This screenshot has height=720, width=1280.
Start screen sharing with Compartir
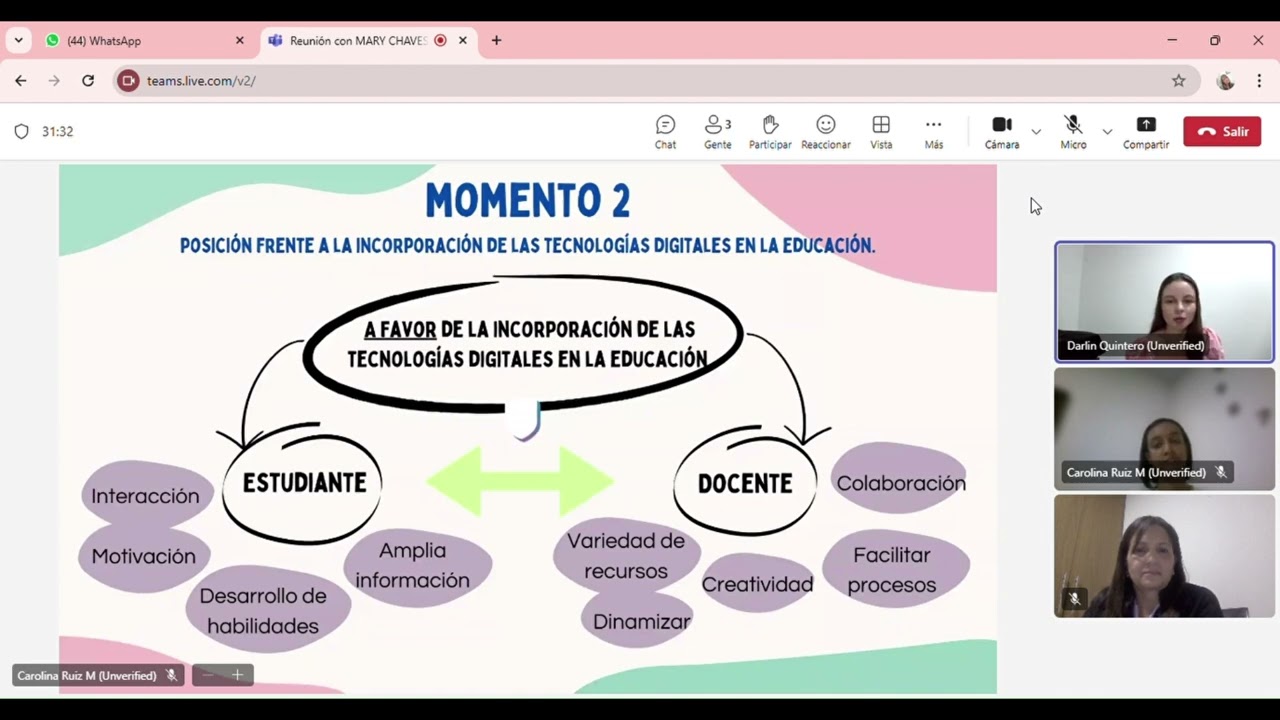point(1146,131)
